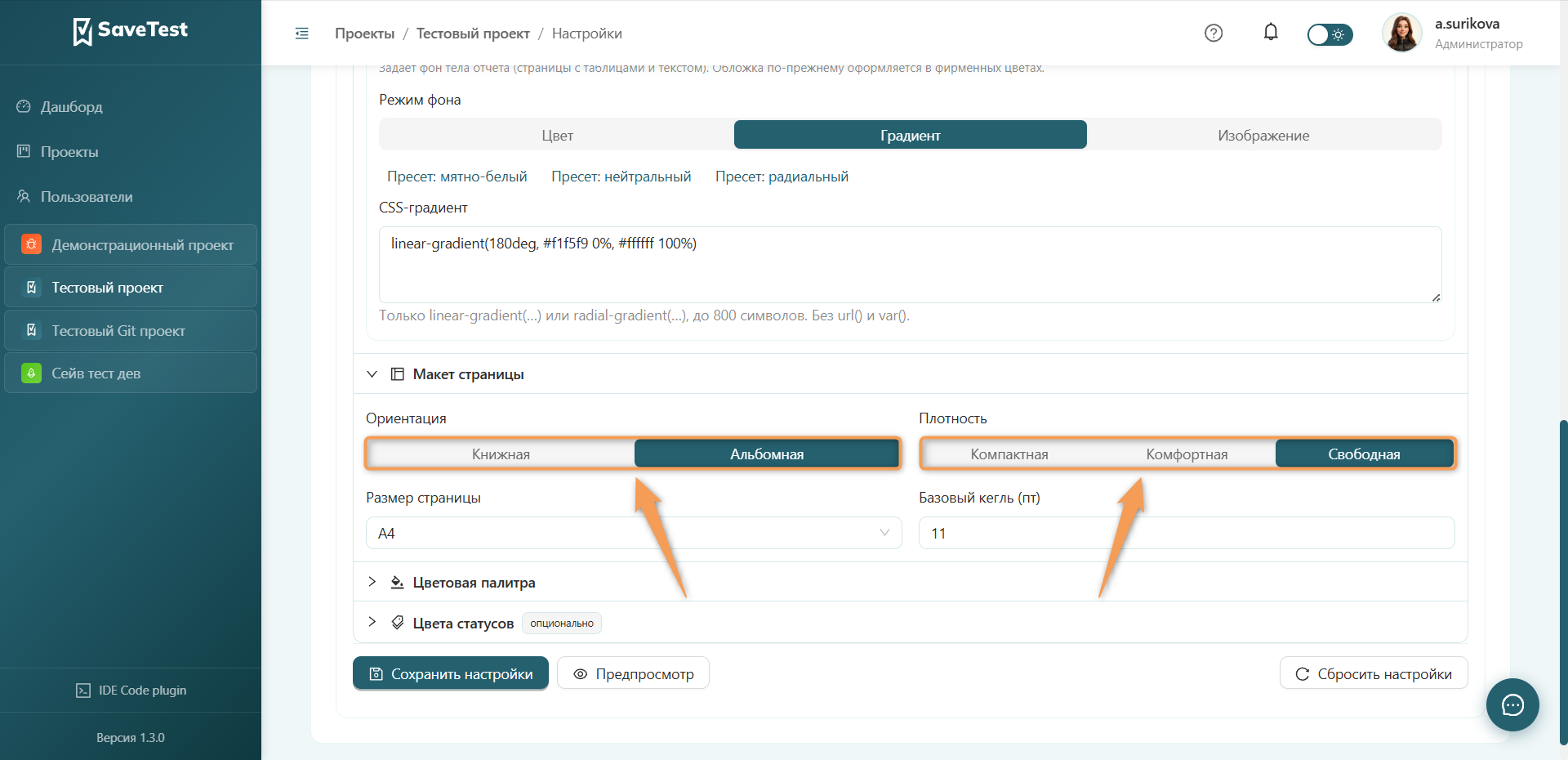1568x760 pixels.
Task: Open the Дашборд sidebar item
Action: 71,107
